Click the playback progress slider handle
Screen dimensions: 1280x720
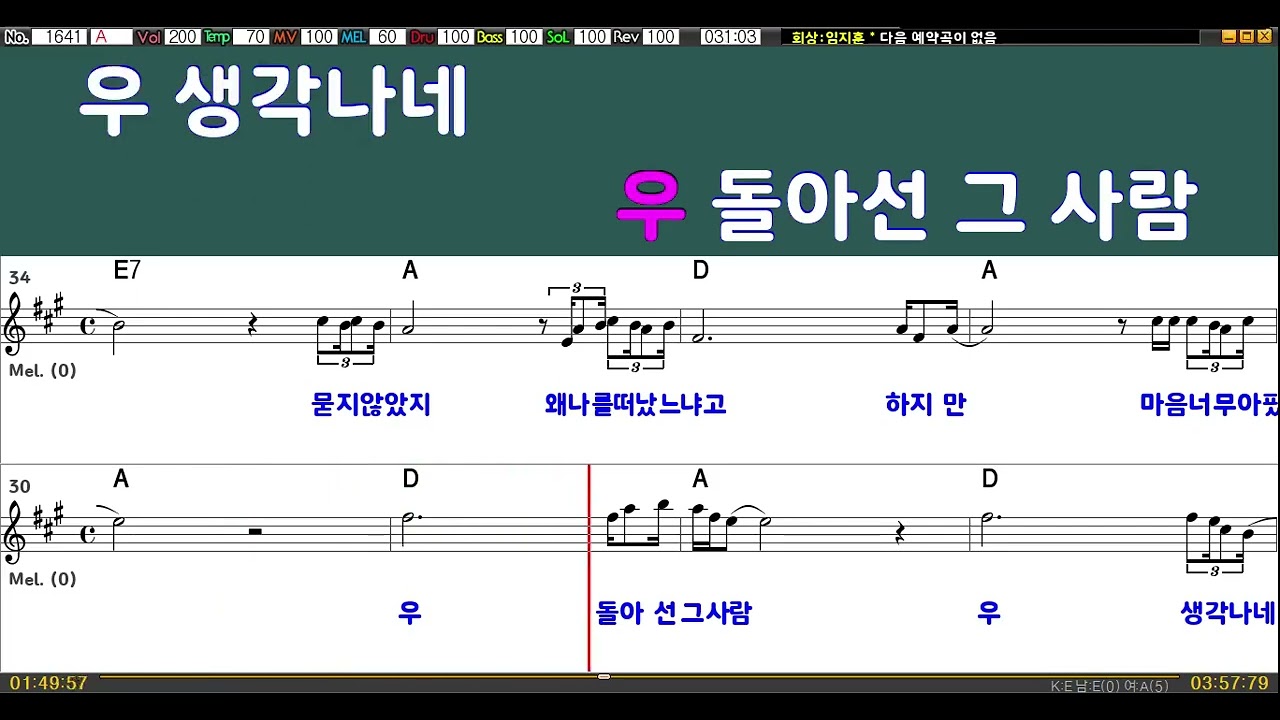click(x=604, y=677)
